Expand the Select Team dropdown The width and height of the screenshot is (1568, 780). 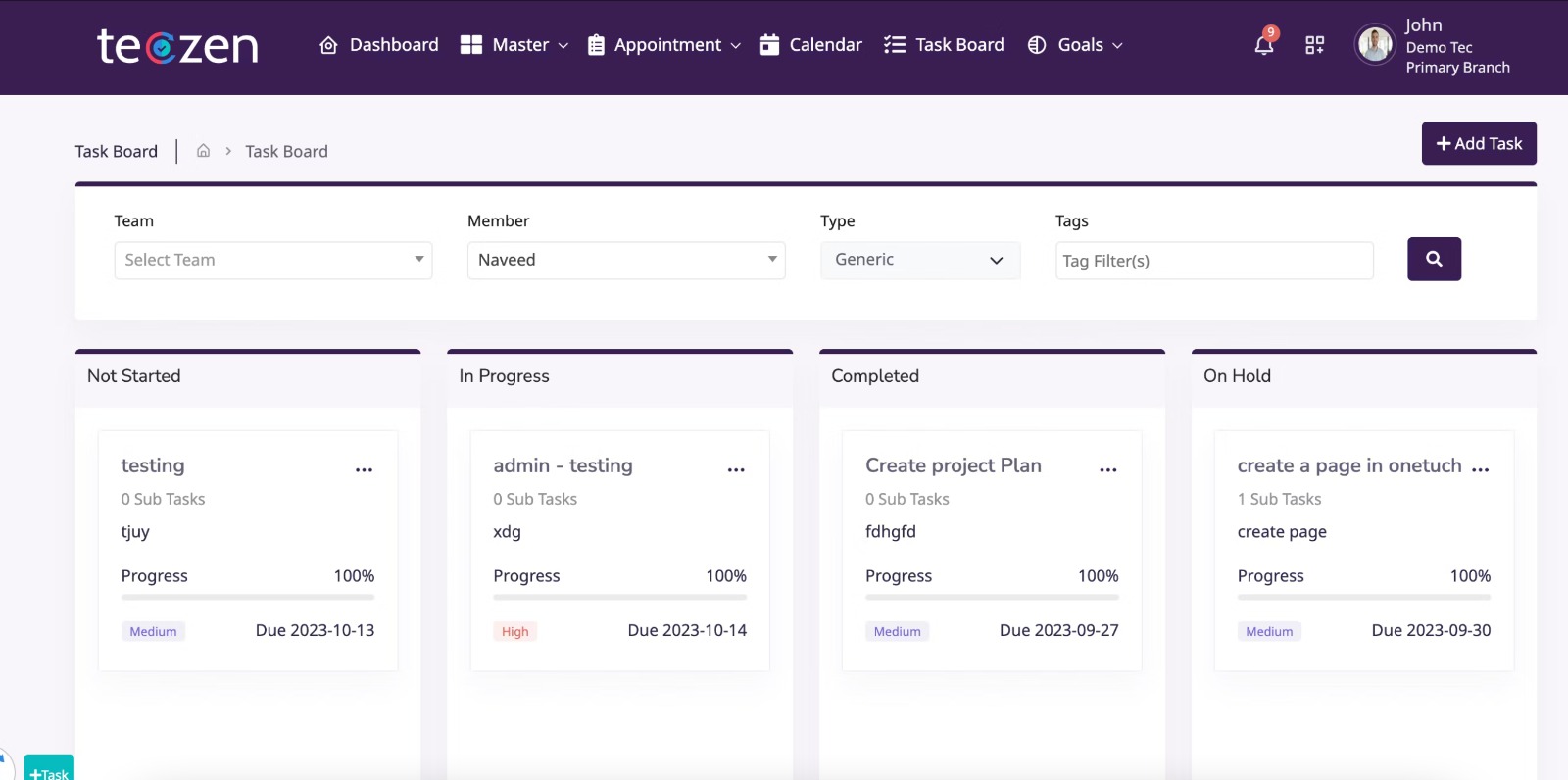(x=273, y=260)
